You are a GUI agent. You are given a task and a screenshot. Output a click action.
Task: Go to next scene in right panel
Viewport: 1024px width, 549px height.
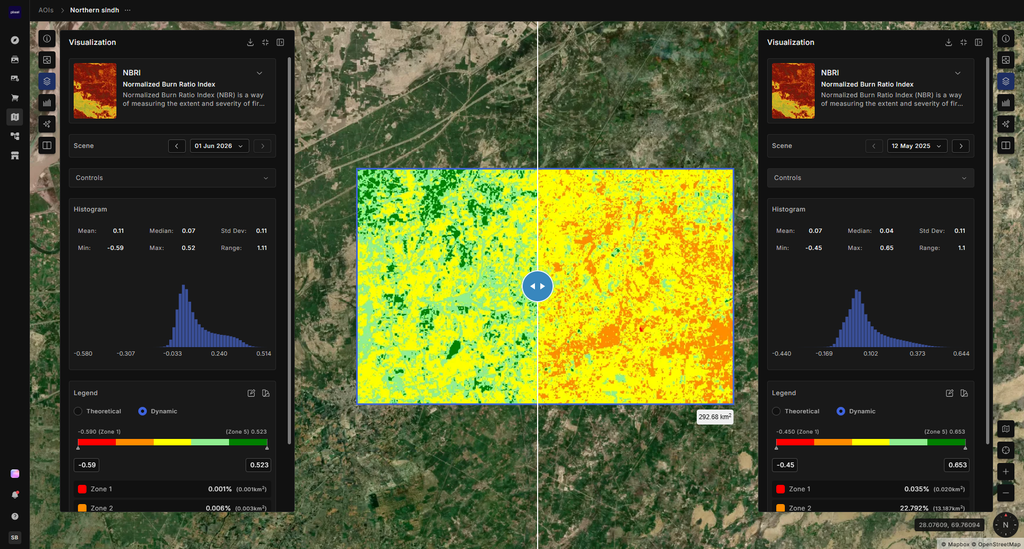point(961,146)
